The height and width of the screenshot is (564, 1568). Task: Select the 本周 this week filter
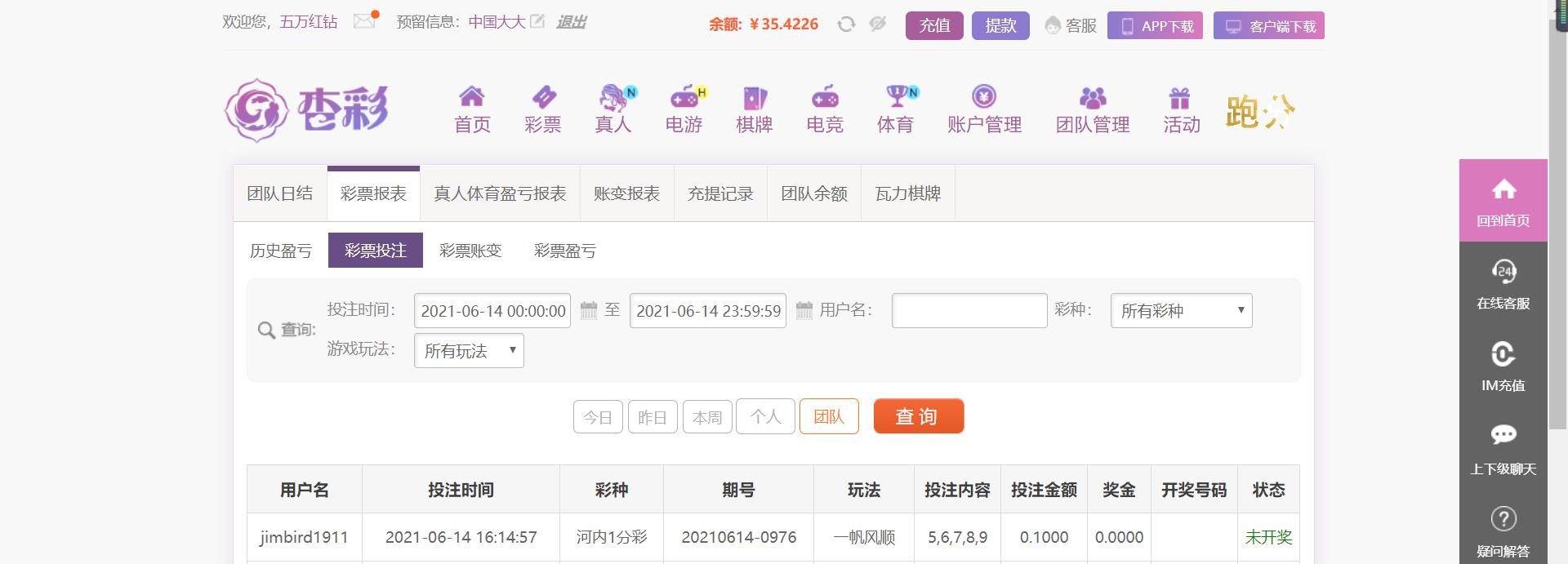707,417
